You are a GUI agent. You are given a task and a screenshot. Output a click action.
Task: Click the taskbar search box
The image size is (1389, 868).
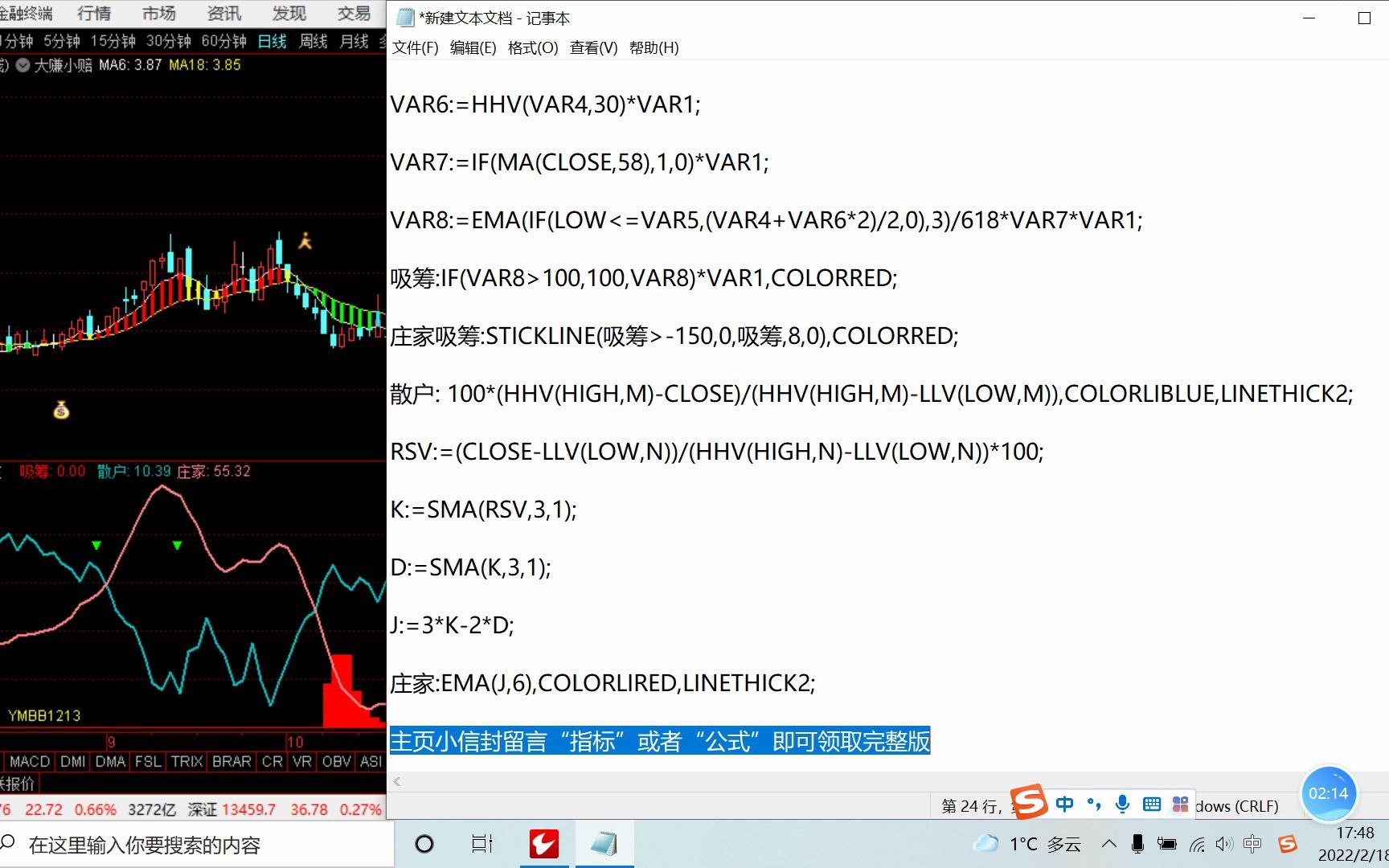pyautogui.click(x=197, y=845)
